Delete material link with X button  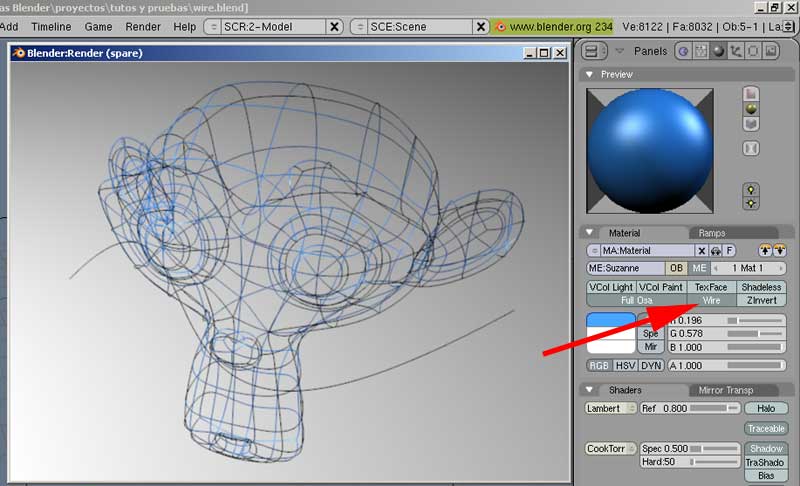coord(702,250)
